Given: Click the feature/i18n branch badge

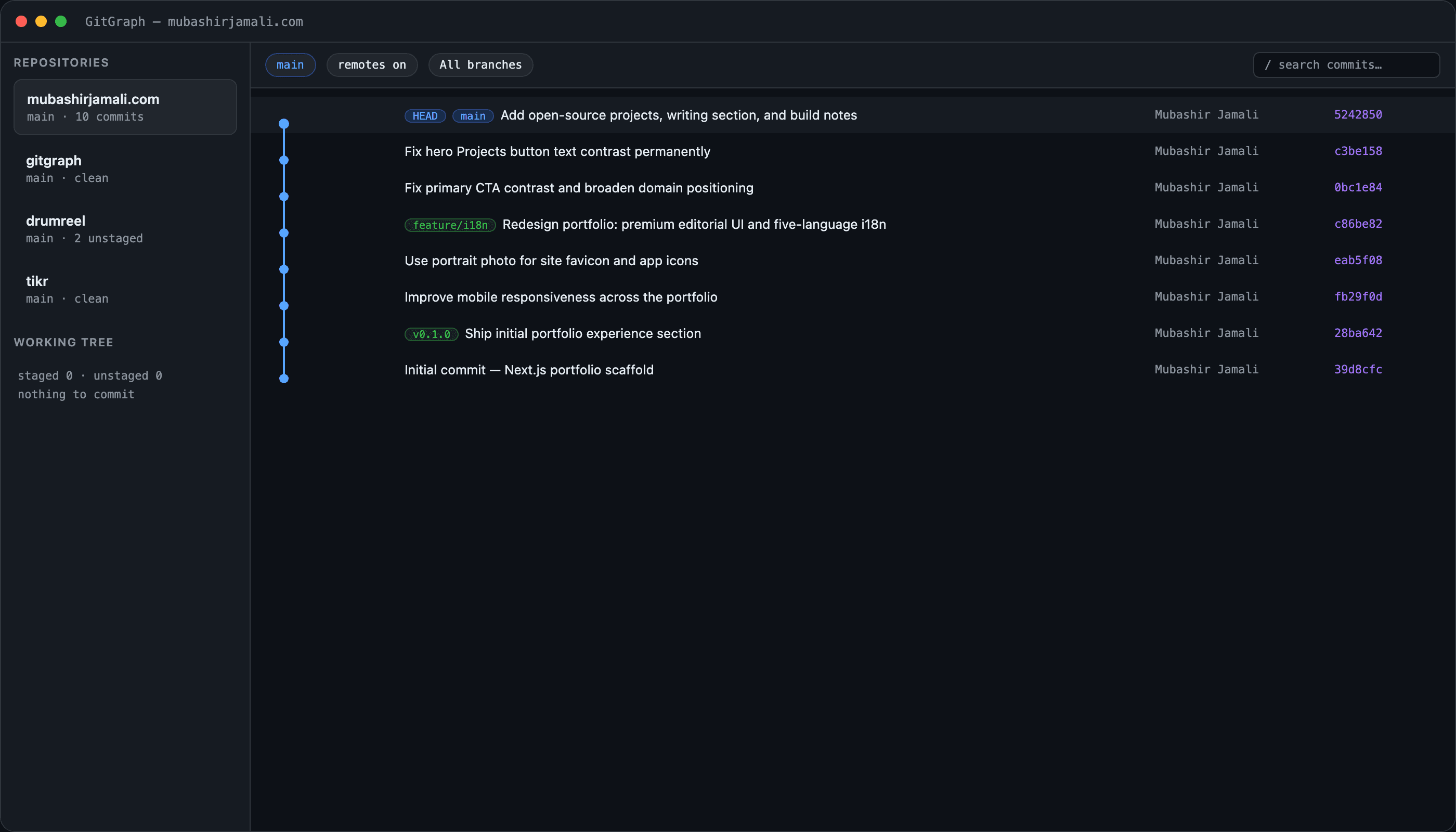Looking at the screenshot, I should (450, 225).
